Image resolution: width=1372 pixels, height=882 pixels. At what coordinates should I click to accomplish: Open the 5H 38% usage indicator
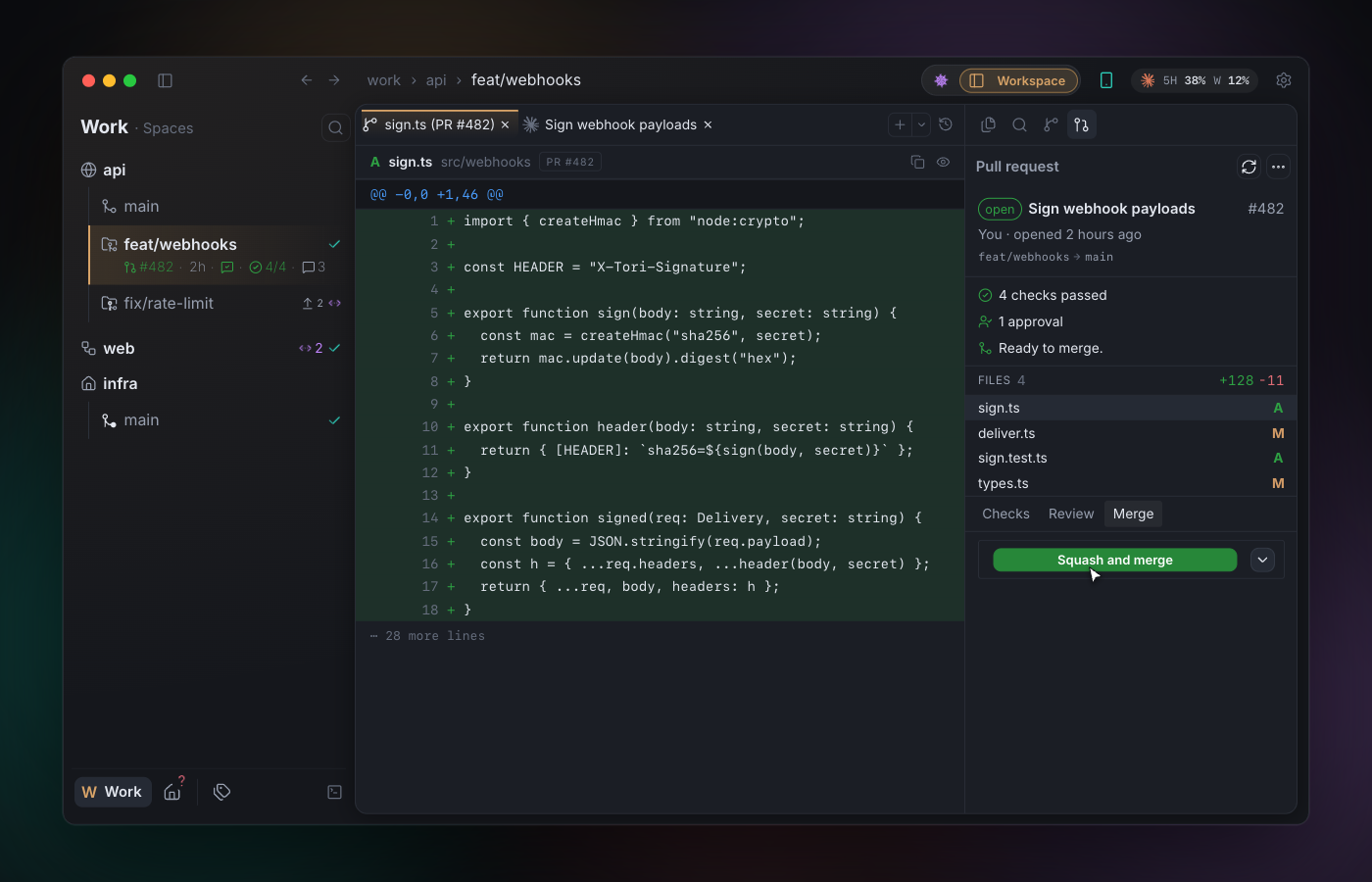[x=1195, y=80]
